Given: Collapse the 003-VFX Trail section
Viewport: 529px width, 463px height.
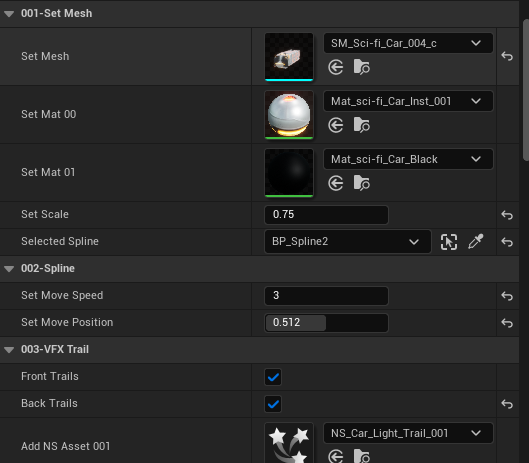Looking at the screenshot, I should 9,350.
